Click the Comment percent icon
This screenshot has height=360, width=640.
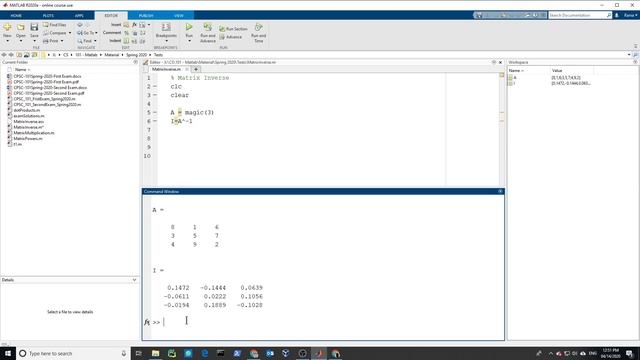pyautogui.click(x=127, y=33)
